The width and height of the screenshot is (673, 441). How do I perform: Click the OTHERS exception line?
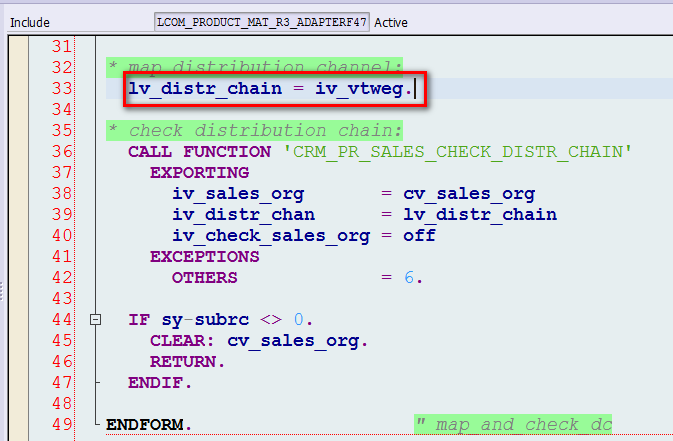[x=297, y=278]
